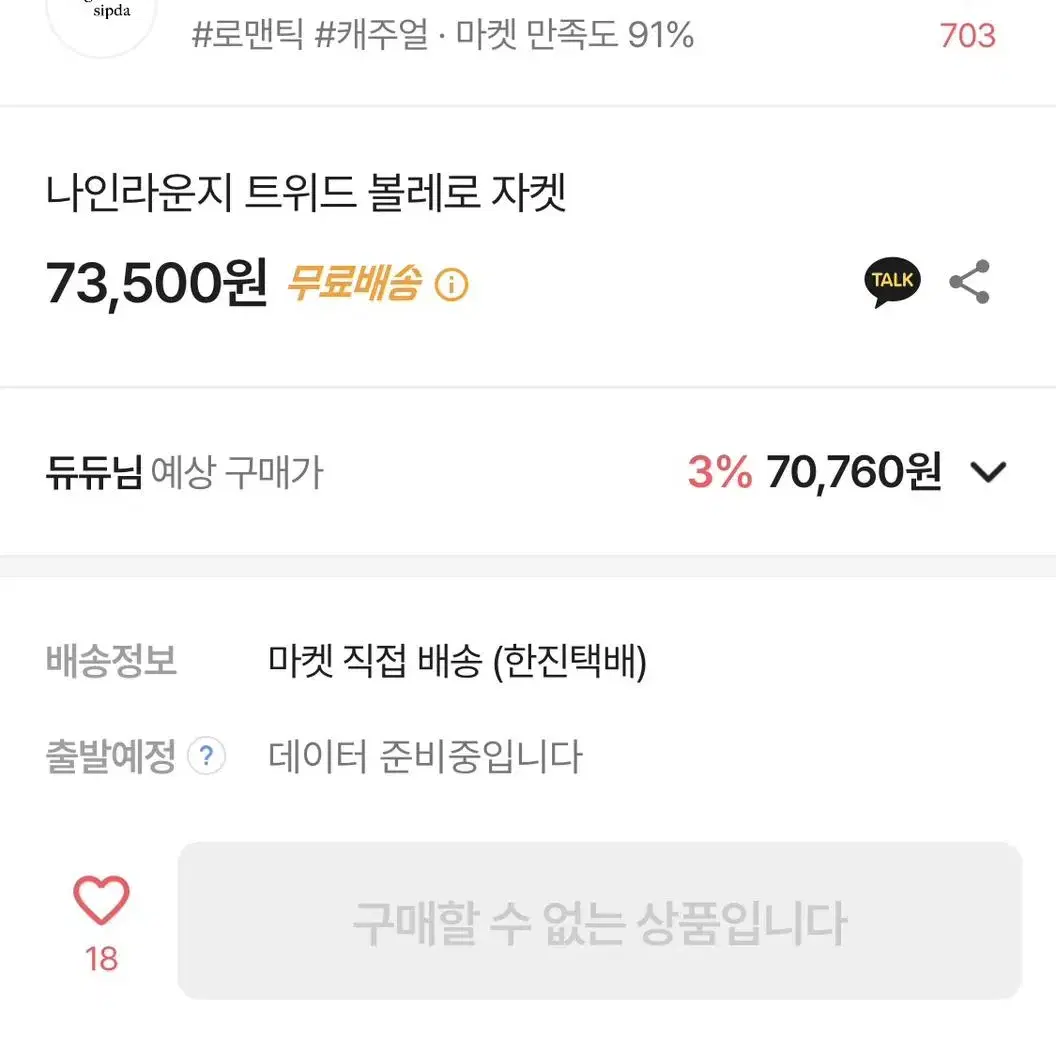Tap the 18 likes count under heart
Viewport: 1056px width, 1056px height.
pos(101,959)
